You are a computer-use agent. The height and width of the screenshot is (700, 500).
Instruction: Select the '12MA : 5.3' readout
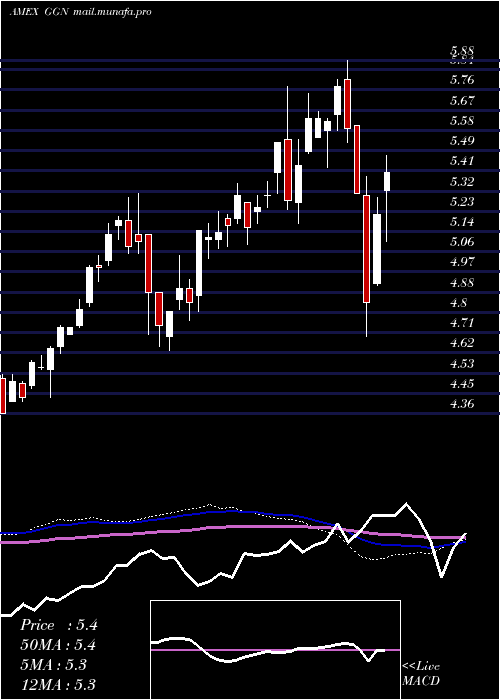click(58, 685)
